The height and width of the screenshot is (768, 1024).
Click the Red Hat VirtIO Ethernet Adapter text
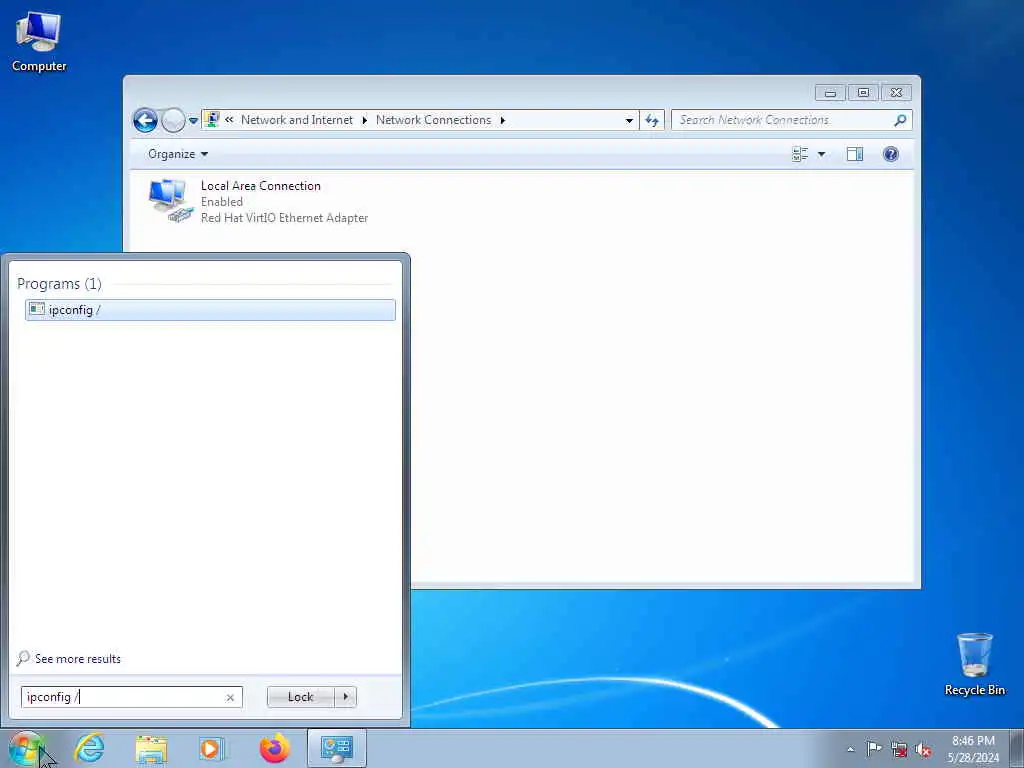284,218
